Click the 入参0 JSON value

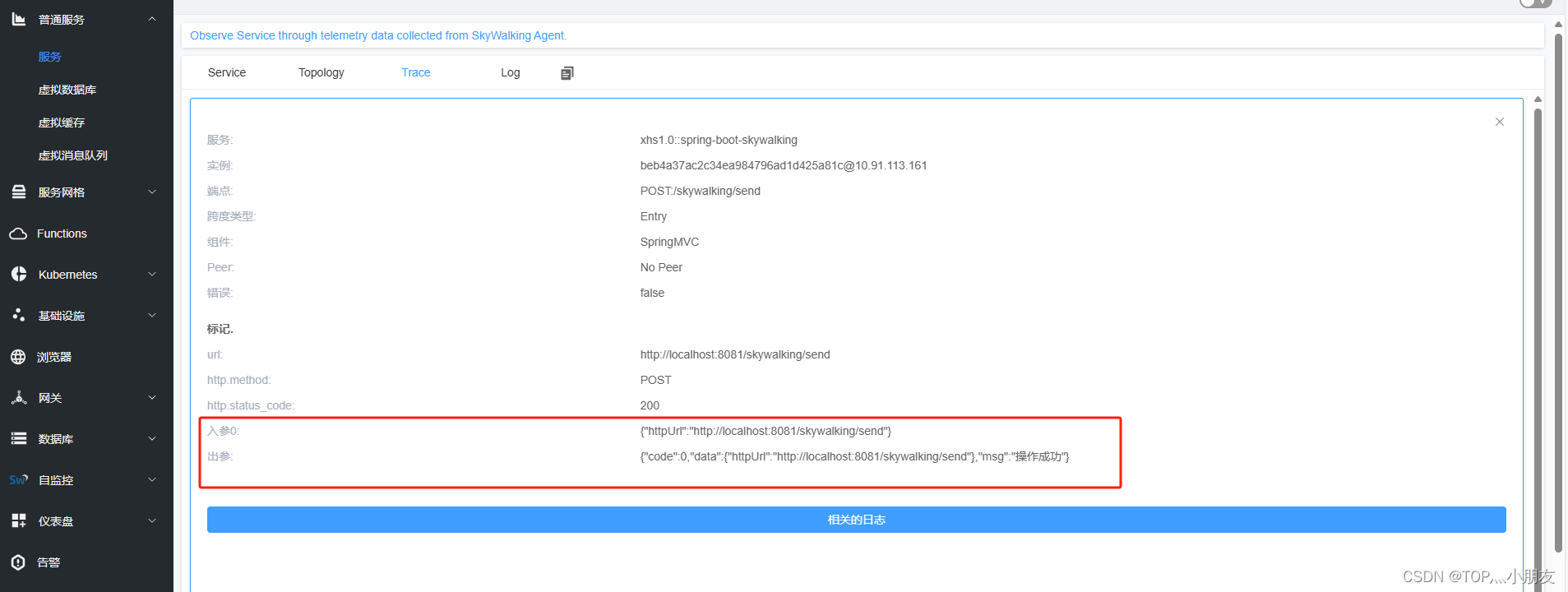tap(765, 431)
